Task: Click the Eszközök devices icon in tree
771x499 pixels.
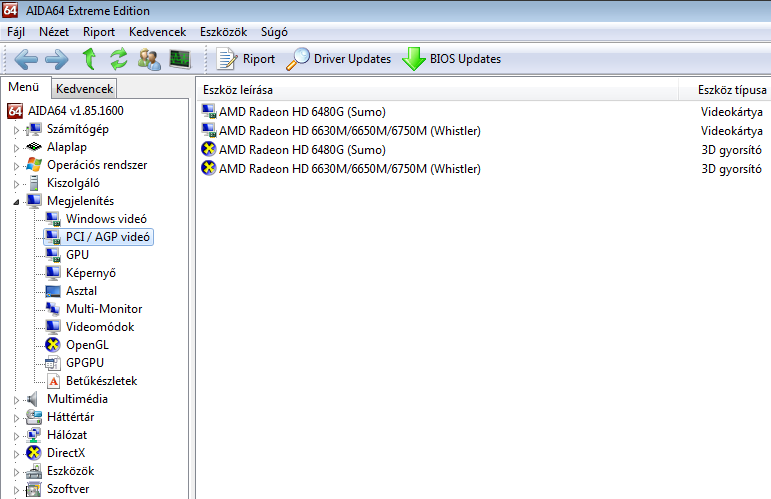Action: pyautogui.click(x=34, y=471)
